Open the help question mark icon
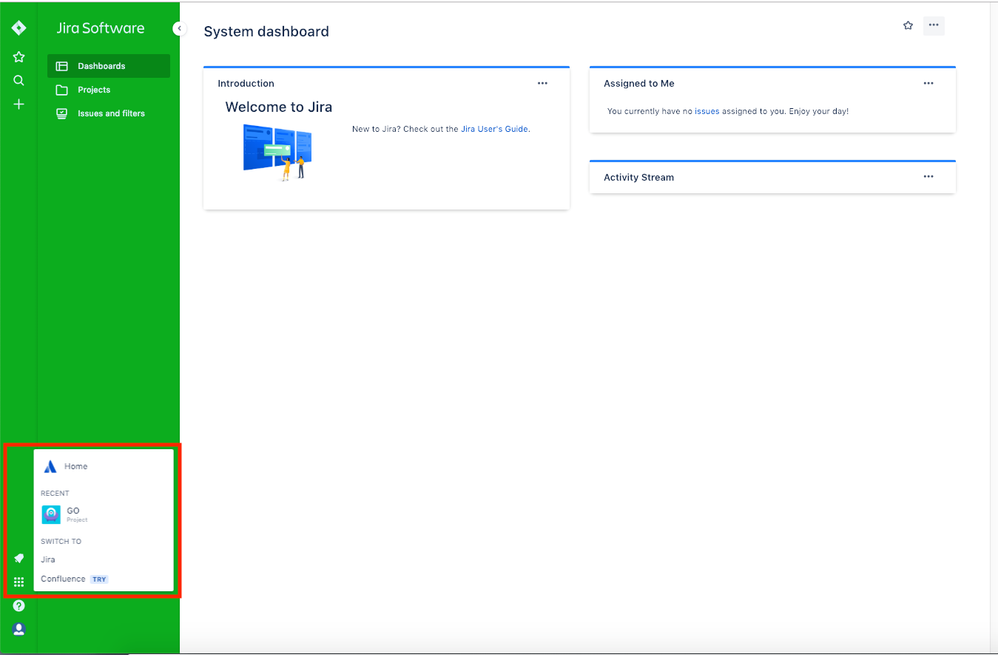This screenshot has width=998, height=655. 18,605
